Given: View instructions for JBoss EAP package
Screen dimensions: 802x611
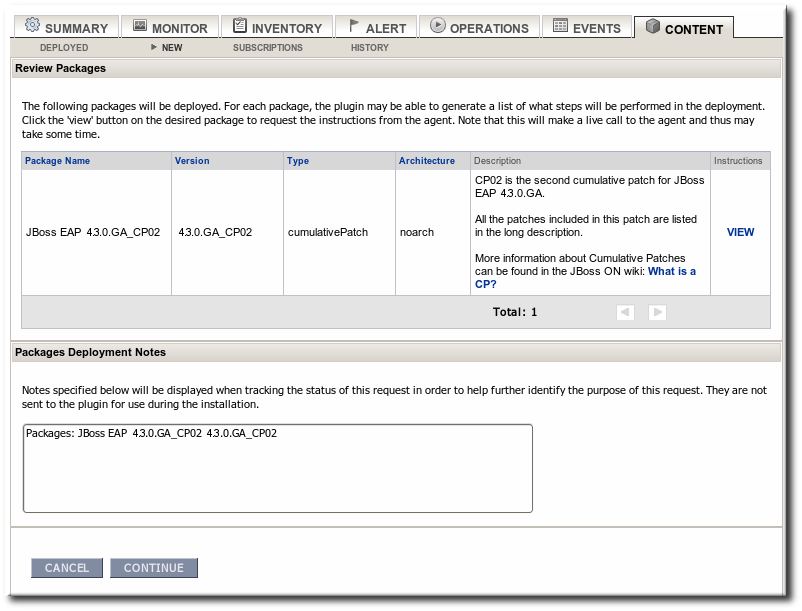Looking at the screenshot, I should pyautogui.click(x=740, y=232).
